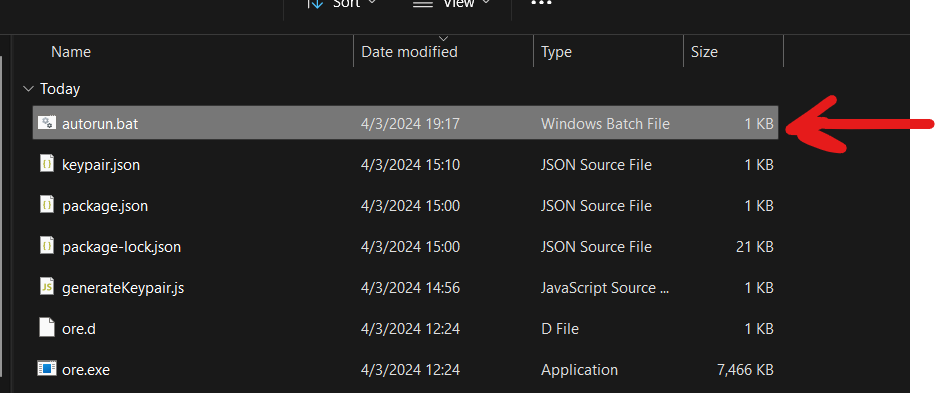Open the Sort dropdown
The width and height of the screenshot is (935, 393).
coord(342,4)
